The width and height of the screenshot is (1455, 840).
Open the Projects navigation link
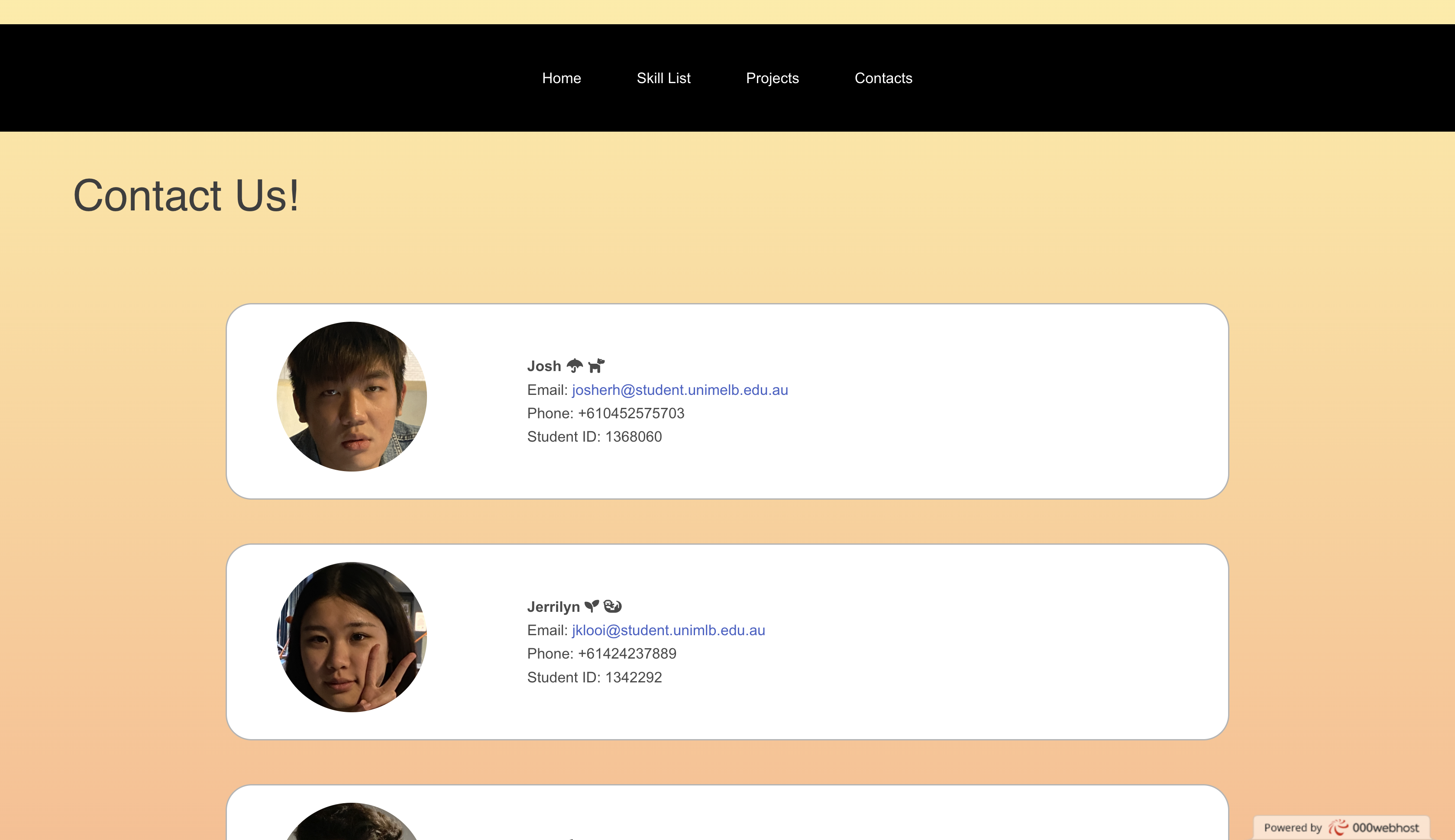click(x=772, y=78)
